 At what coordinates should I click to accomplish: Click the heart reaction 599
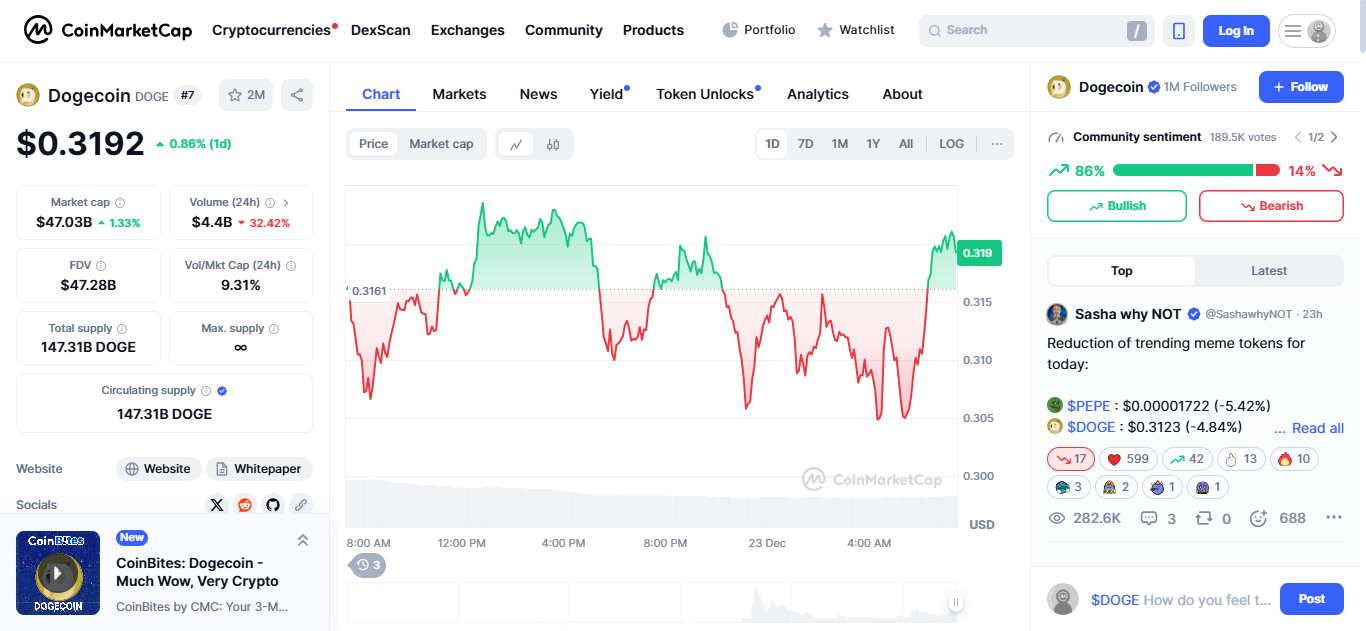coord(1128,459)
